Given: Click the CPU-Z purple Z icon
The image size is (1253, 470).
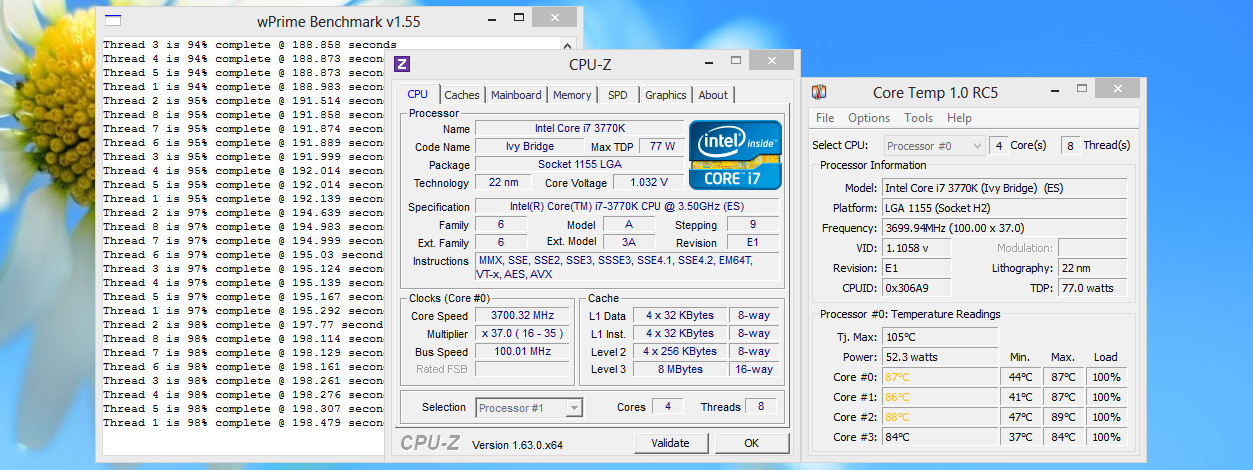Looking at the screenshot, I should pyautogui.click(x=402, y=64).
